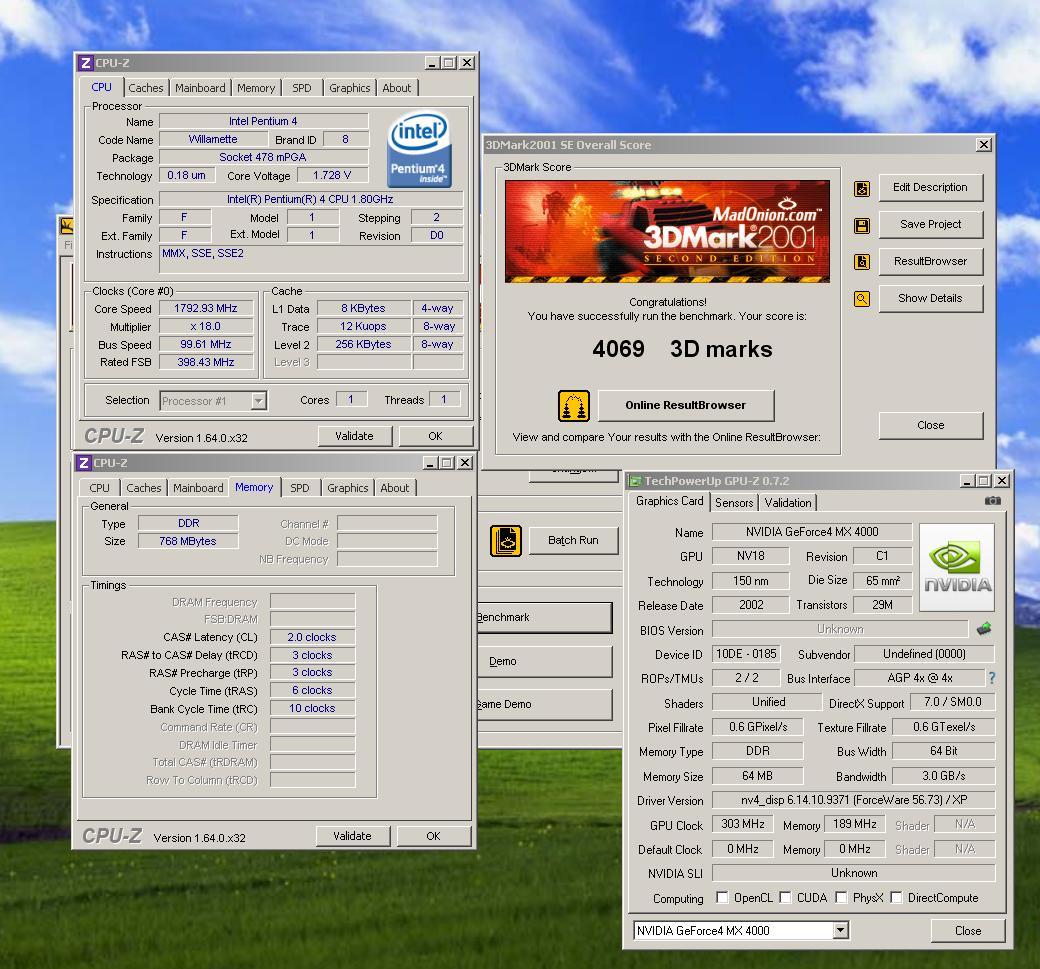Click the CAS# Latency 2.0 clocks value
This screenshot has width=1040, height=969.
click(312, 637)
